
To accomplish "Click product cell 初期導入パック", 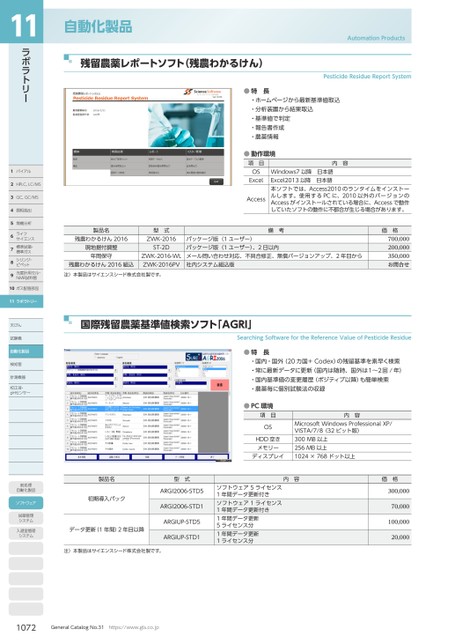I will coord(106,499).
